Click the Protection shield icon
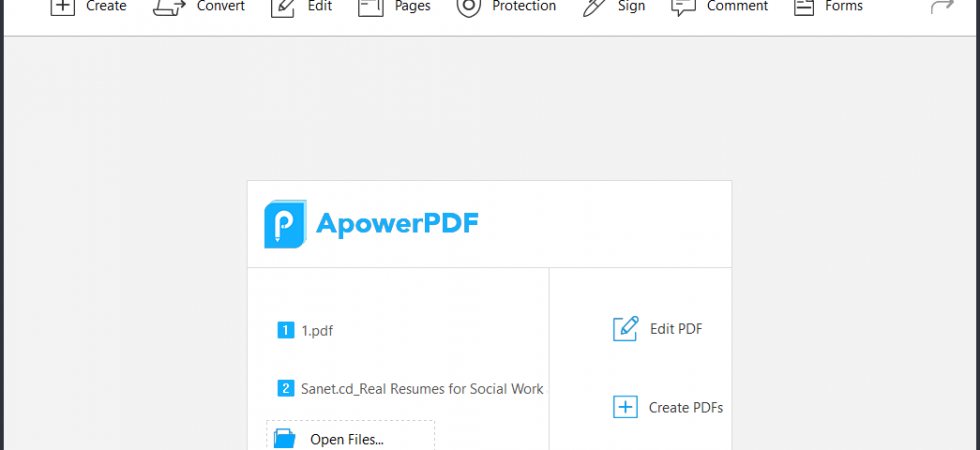Screen dimensions: 980x450 [x=468, y=7]
